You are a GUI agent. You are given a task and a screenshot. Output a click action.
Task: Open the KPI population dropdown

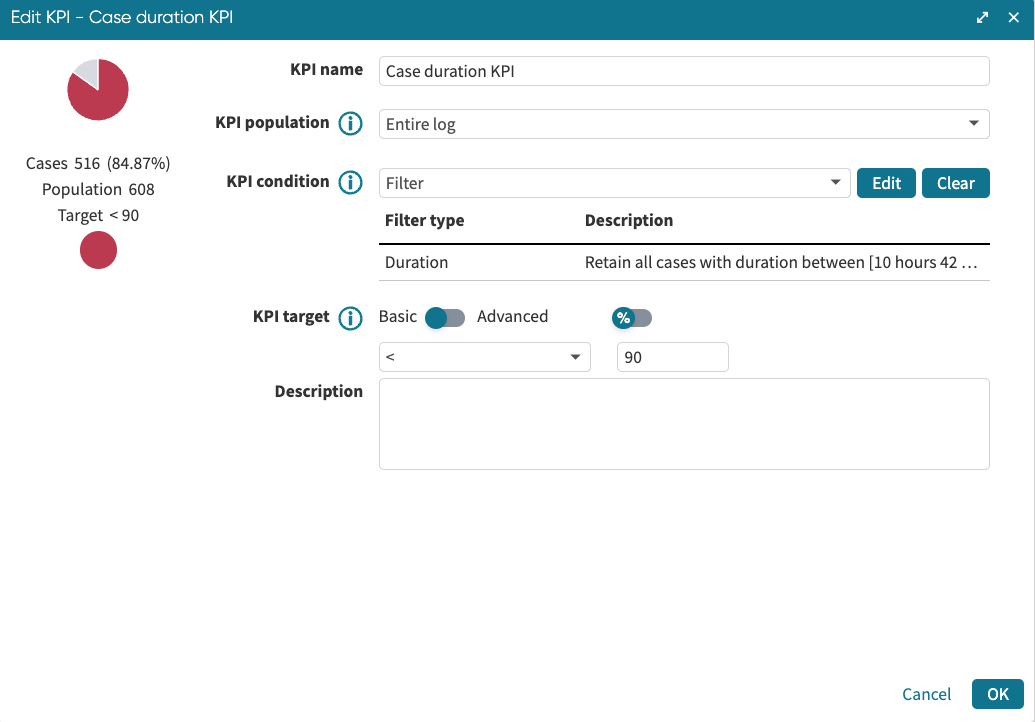point(684,124)
